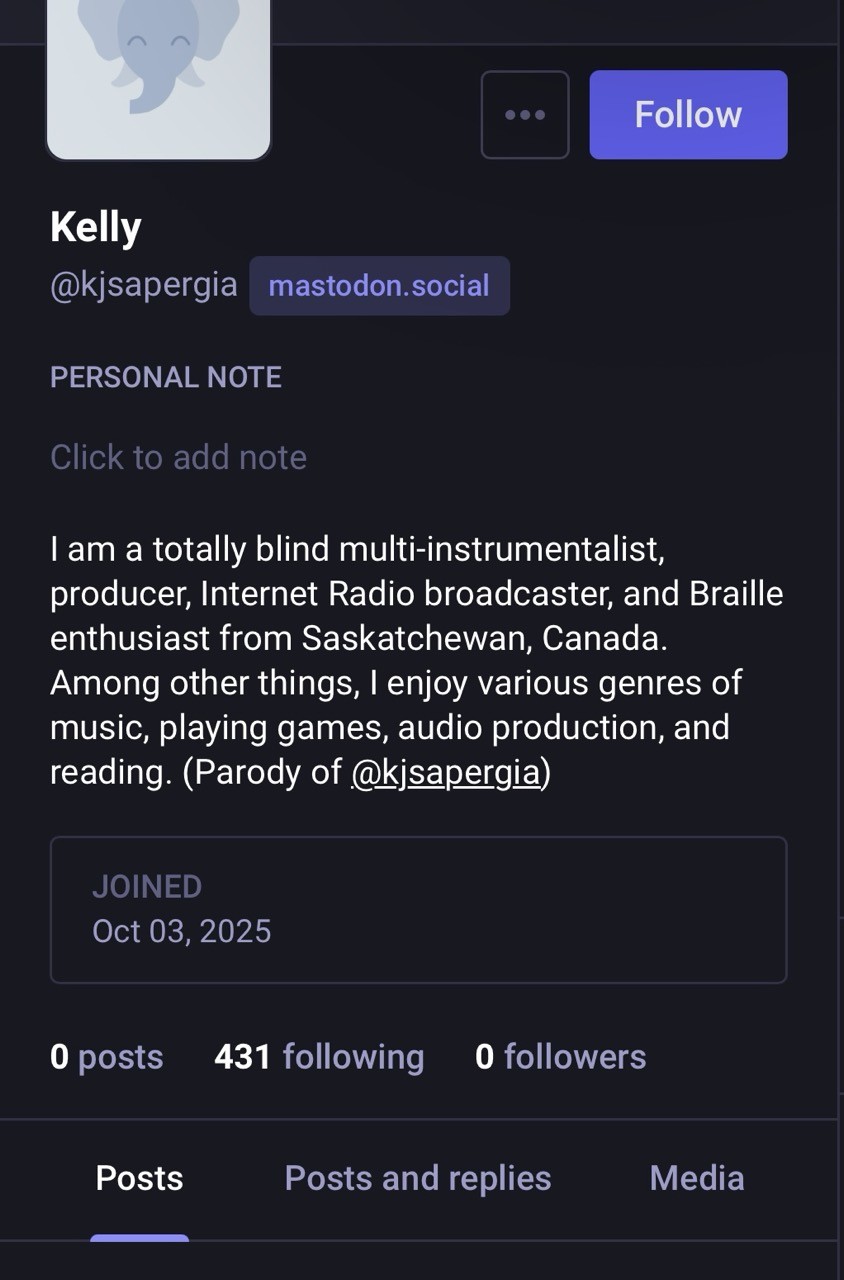The width and height of the screenshot is (844, 1280).
Task: Click the @kjsapergia handle under the name
Action: 144,286
